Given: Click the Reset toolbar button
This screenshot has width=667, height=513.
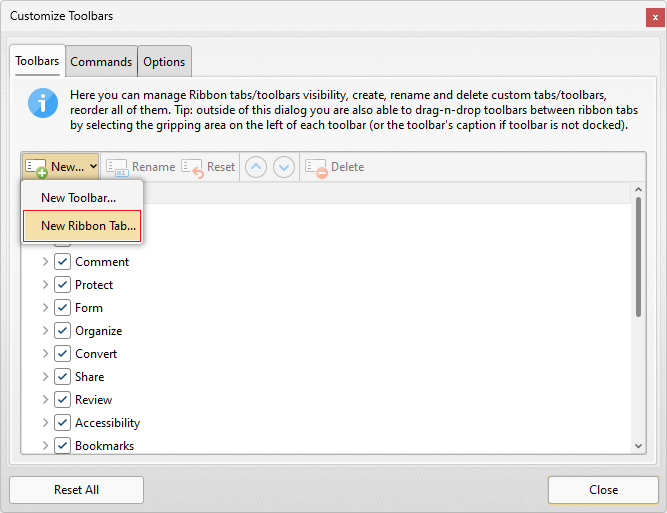Looking at the screenshot, I should pyautogui.click(x=208, y=167).
